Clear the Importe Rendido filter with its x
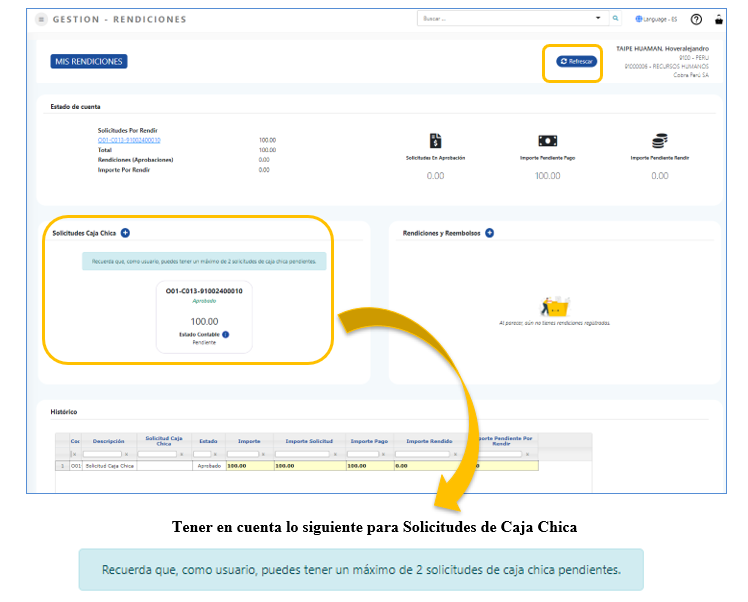Viewport: 748px width, 602px height. click(x=455, y=455)
